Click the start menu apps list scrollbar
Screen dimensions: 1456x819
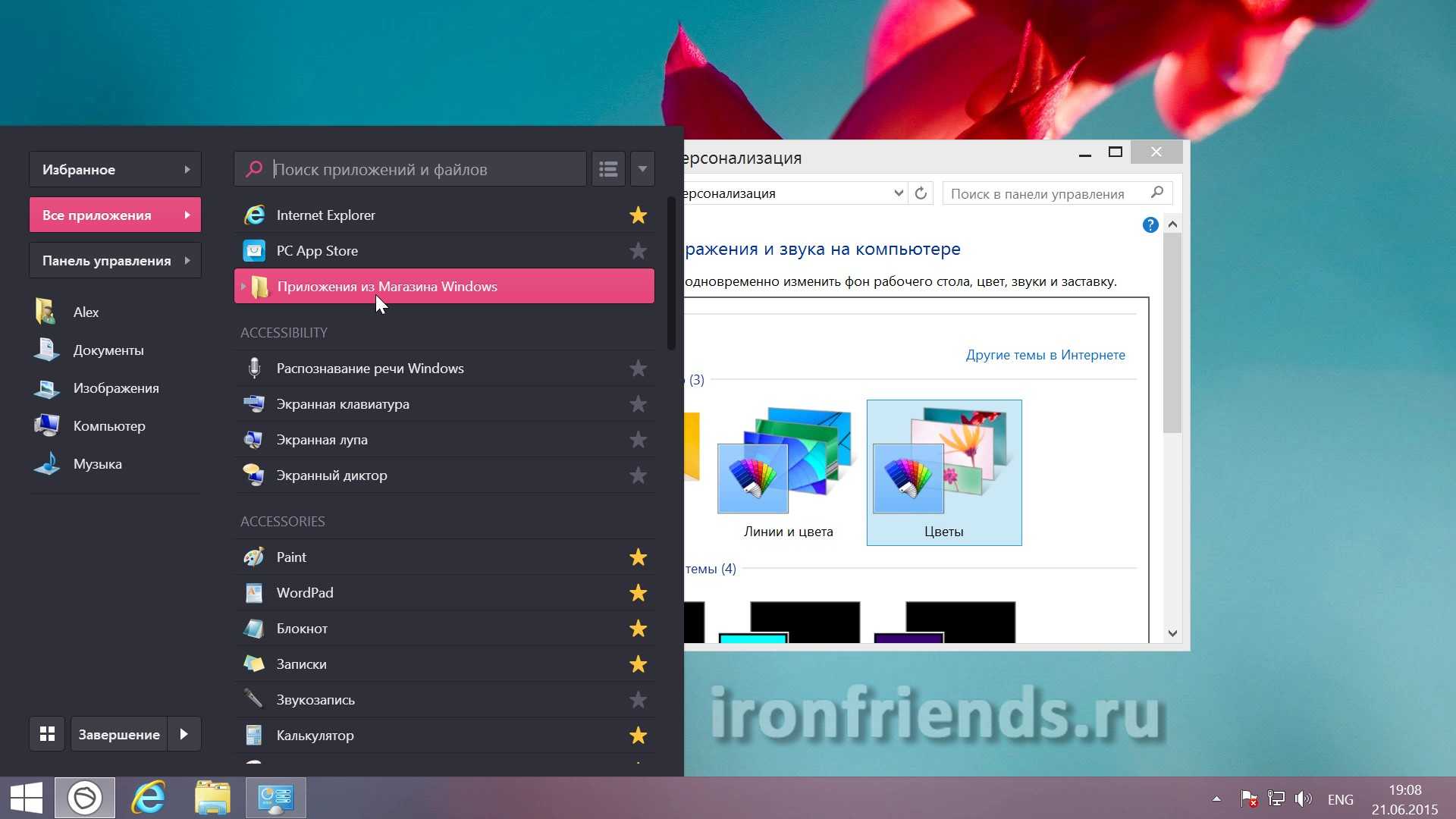pos(671,274)
